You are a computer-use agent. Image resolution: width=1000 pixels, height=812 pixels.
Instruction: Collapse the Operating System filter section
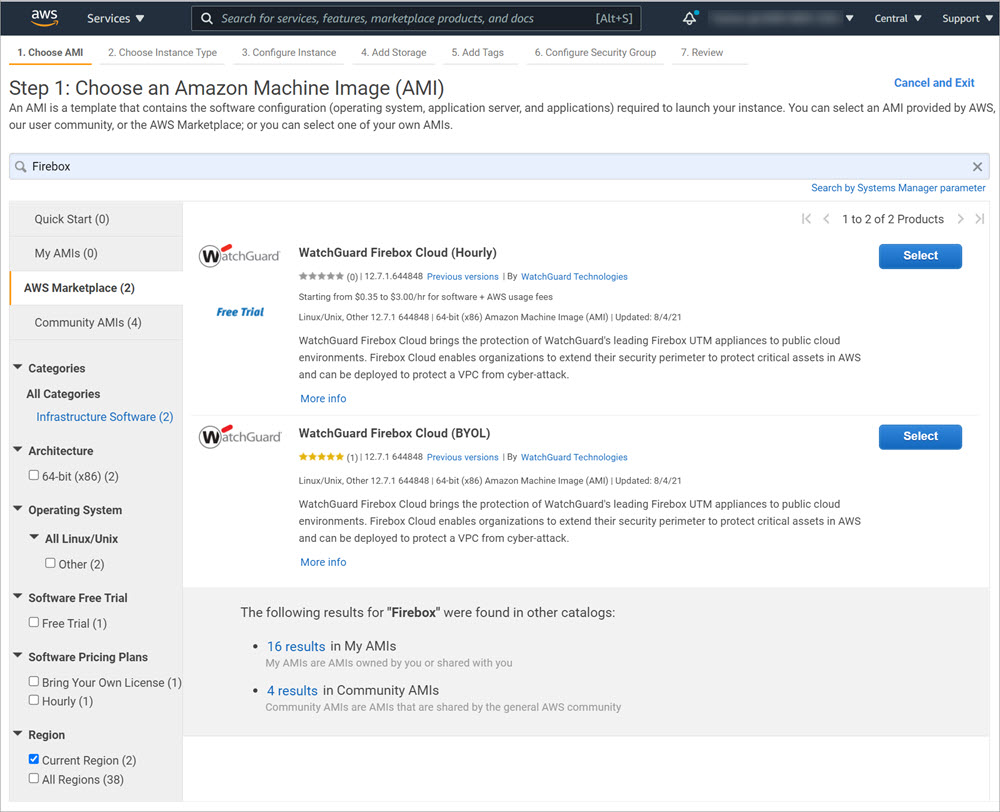click(x=16, y=510)
